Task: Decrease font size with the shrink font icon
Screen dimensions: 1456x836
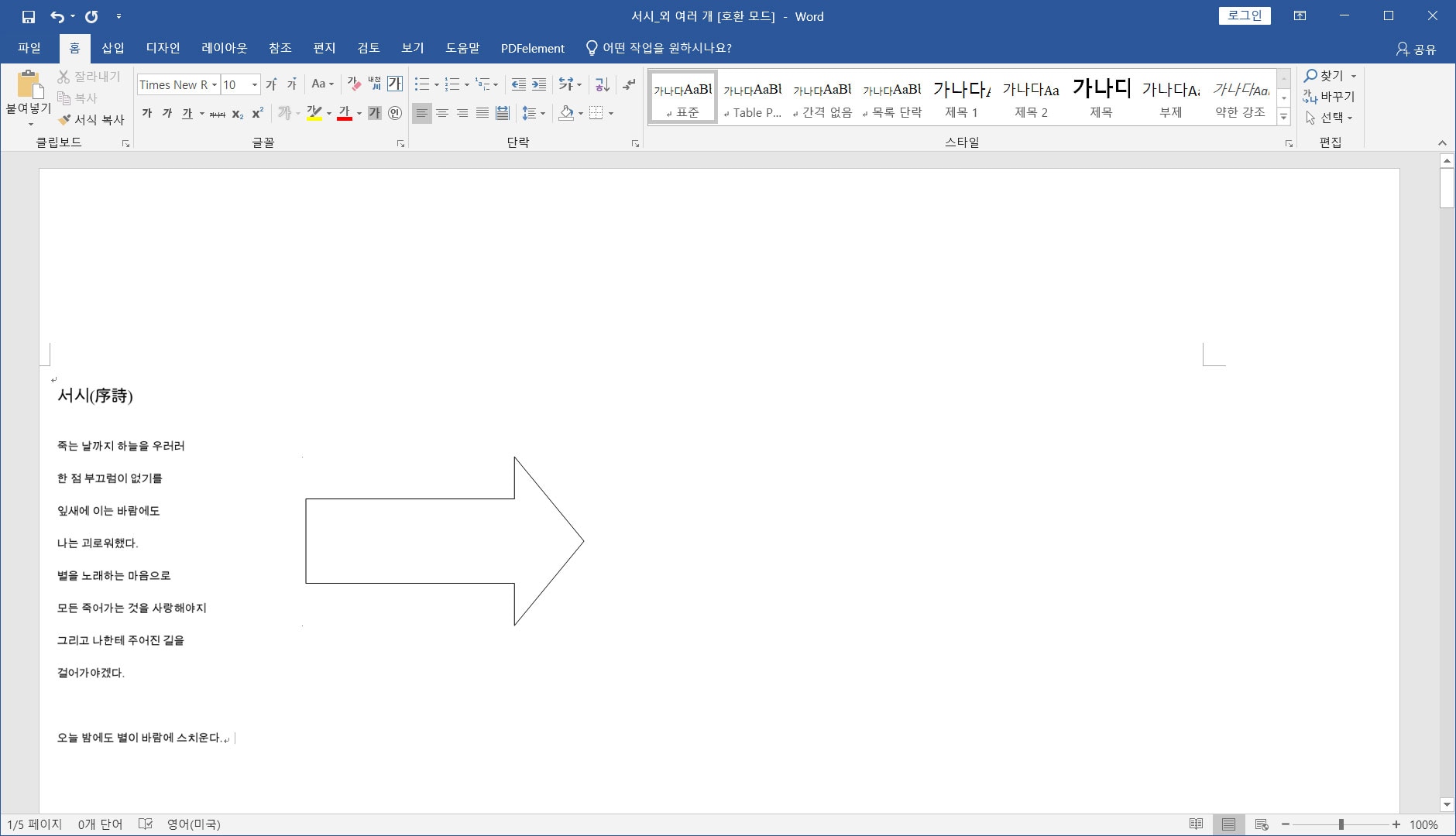Action: (291, 84)
